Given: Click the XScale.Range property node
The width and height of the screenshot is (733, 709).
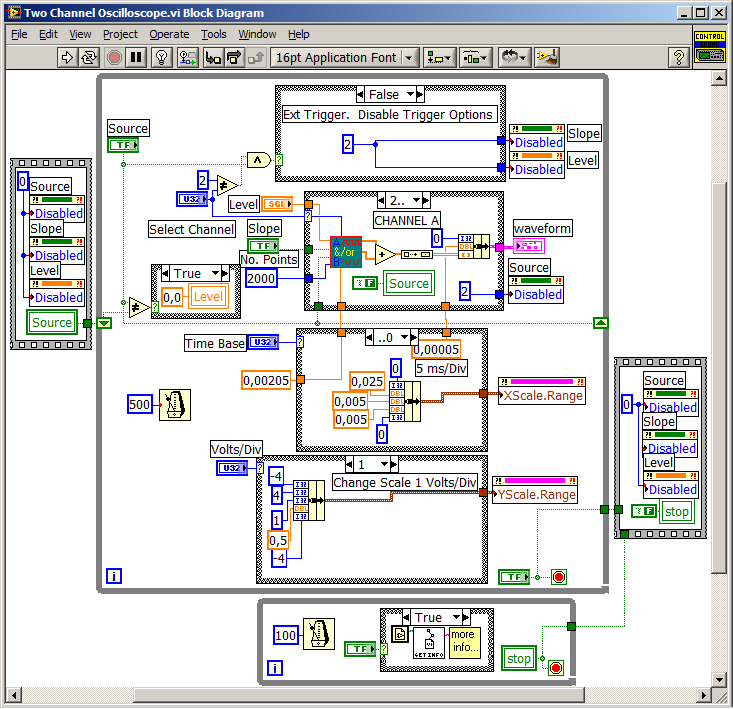Looking at the screenshot, I should point(541,391).
